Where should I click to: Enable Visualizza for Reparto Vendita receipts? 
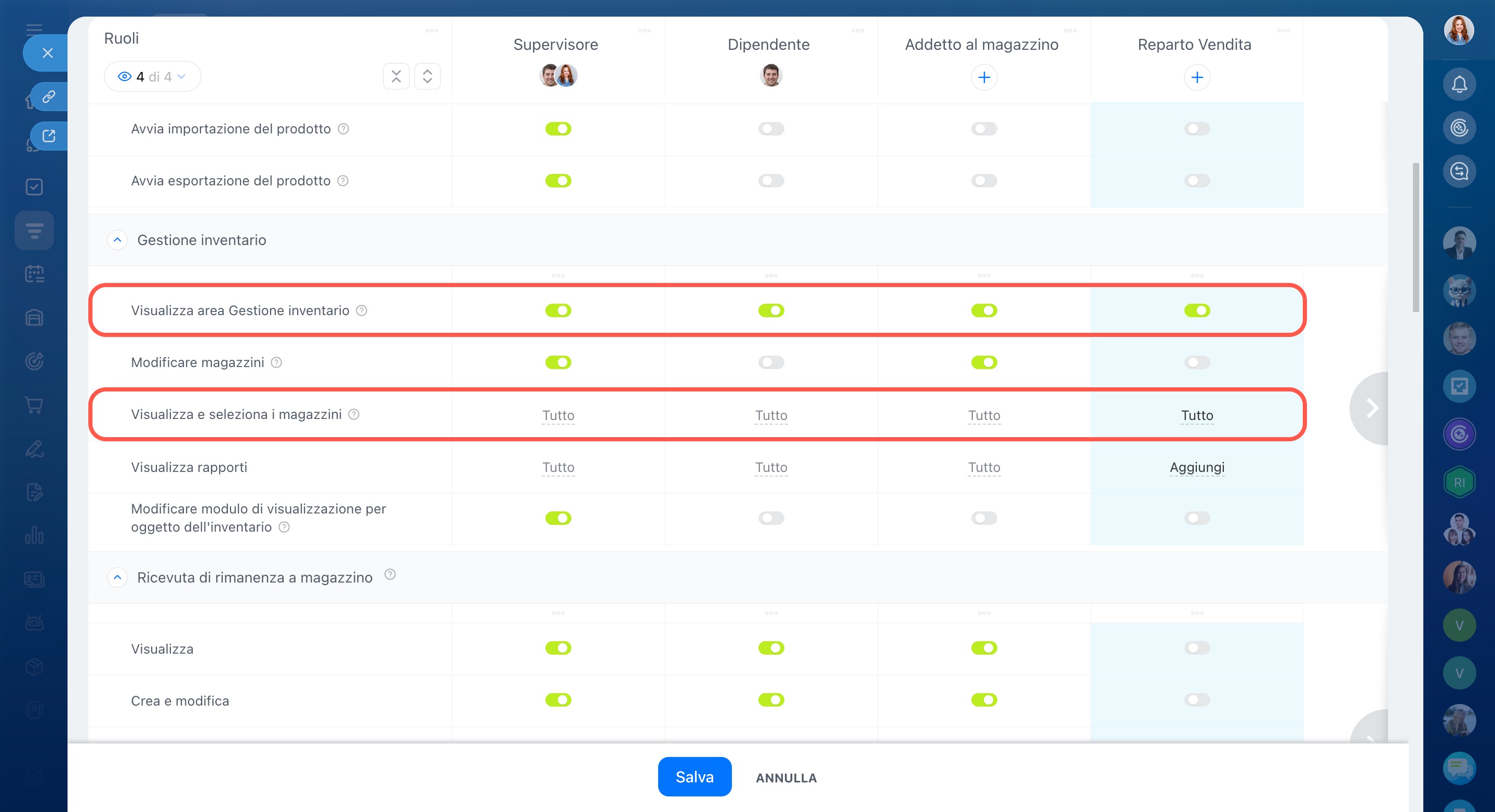[x=1197, y=648]
